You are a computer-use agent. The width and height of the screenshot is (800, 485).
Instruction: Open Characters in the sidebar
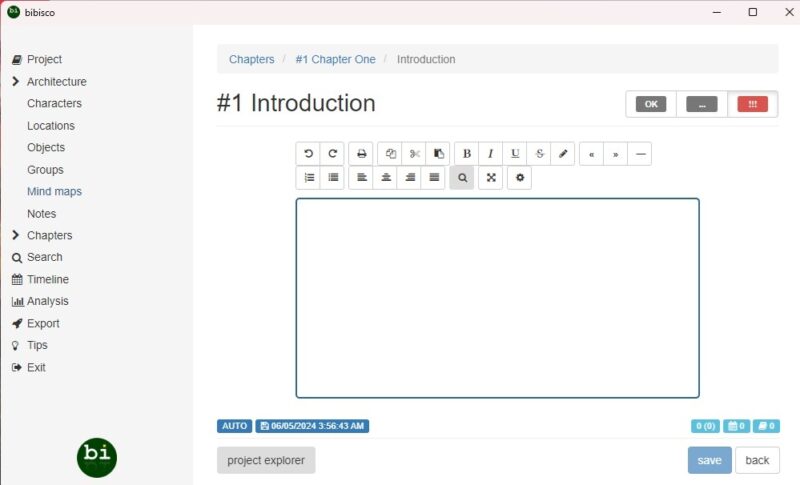click(54, 103)
